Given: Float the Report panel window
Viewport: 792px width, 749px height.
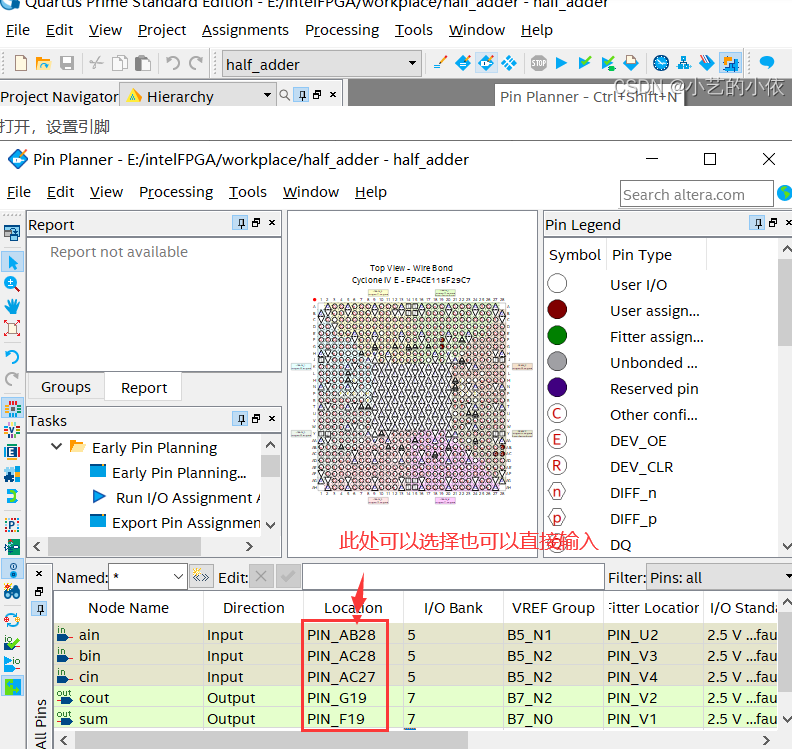Looking at the screenshot, I should (x=257, y=223).
